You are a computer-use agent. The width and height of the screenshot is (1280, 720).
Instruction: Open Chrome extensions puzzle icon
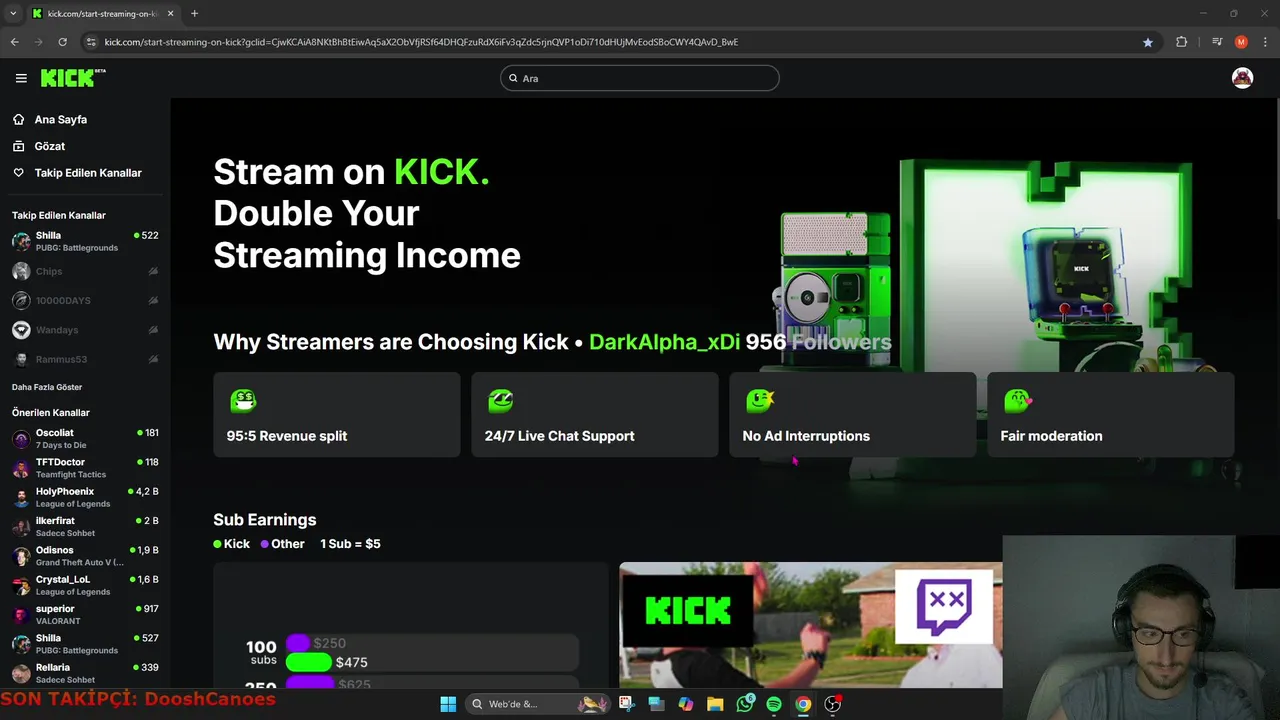(1181, 42)
